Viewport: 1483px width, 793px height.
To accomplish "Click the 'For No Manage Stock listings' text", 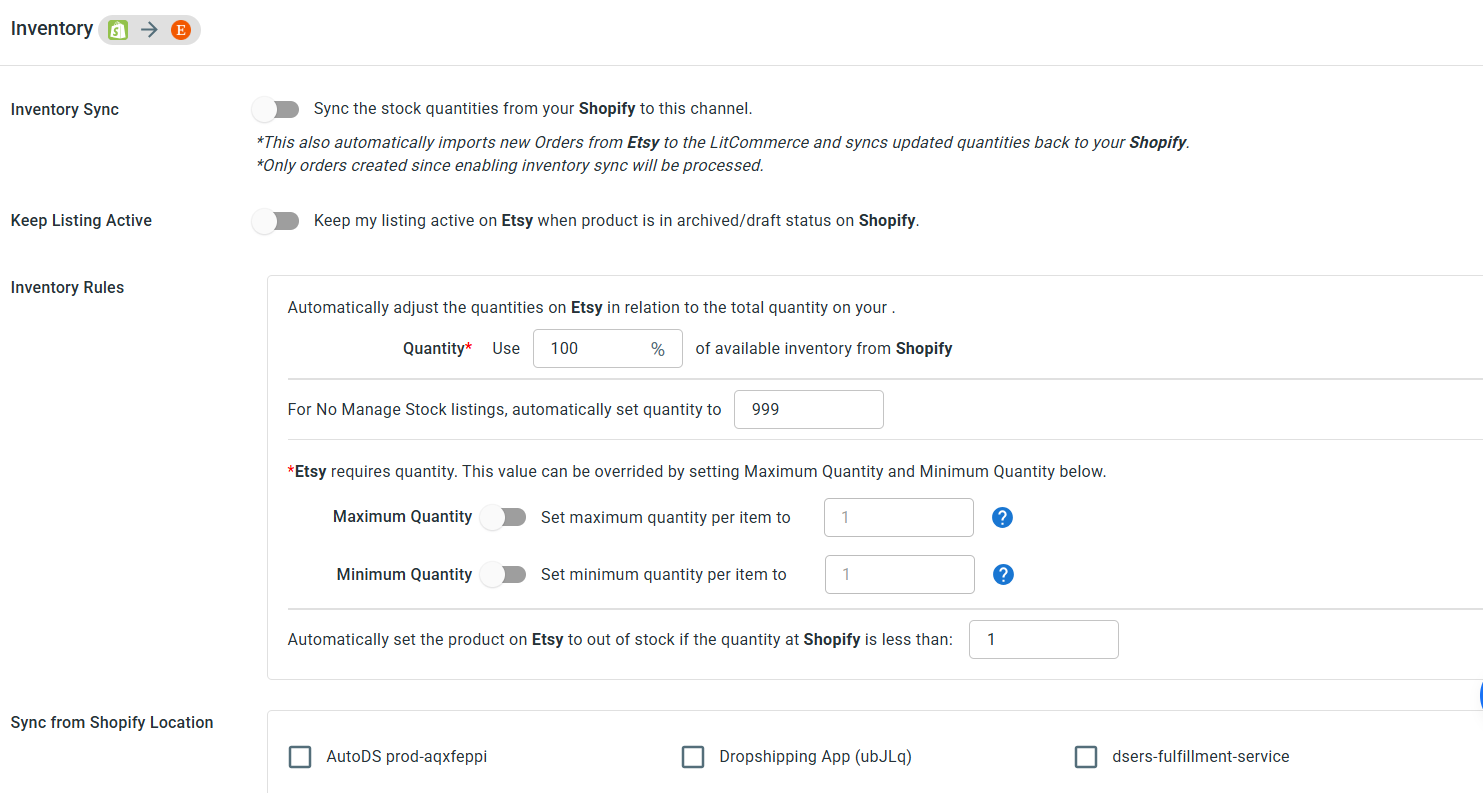I will [x=505, y=410].
